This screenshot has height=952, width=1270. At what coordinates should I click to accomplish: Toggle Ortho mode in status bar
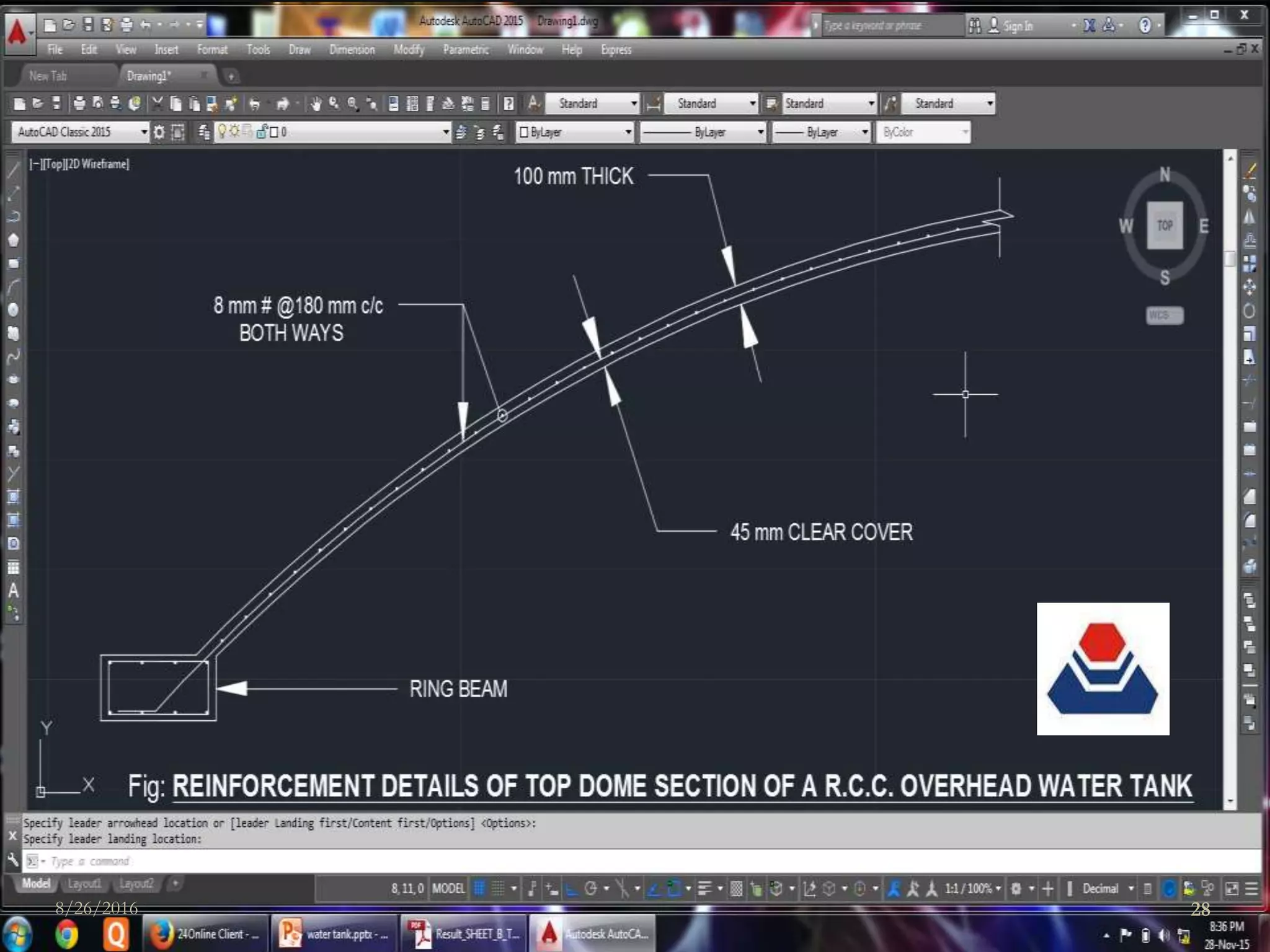pos(572,889)
